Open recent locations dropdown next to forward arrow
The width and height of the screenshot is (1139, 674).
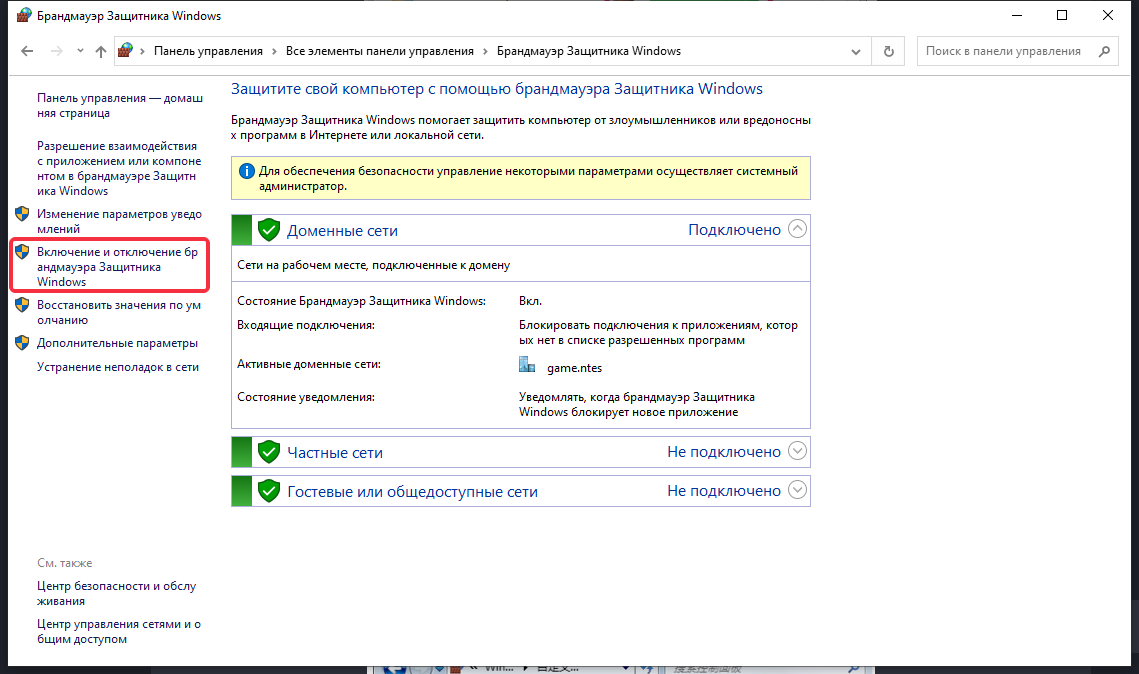click(80, 51)
